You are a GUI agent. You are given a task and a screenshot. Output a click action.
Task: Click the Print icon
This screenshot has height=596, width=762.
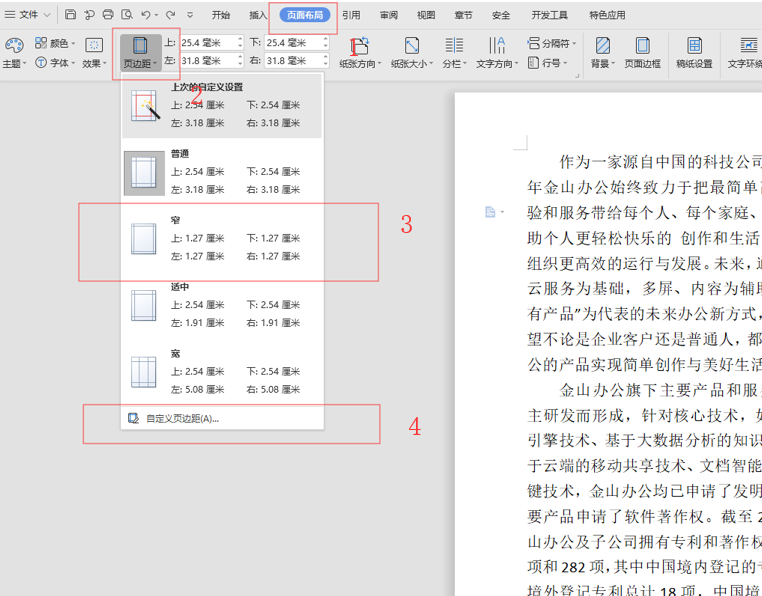[x=108, y=15]
